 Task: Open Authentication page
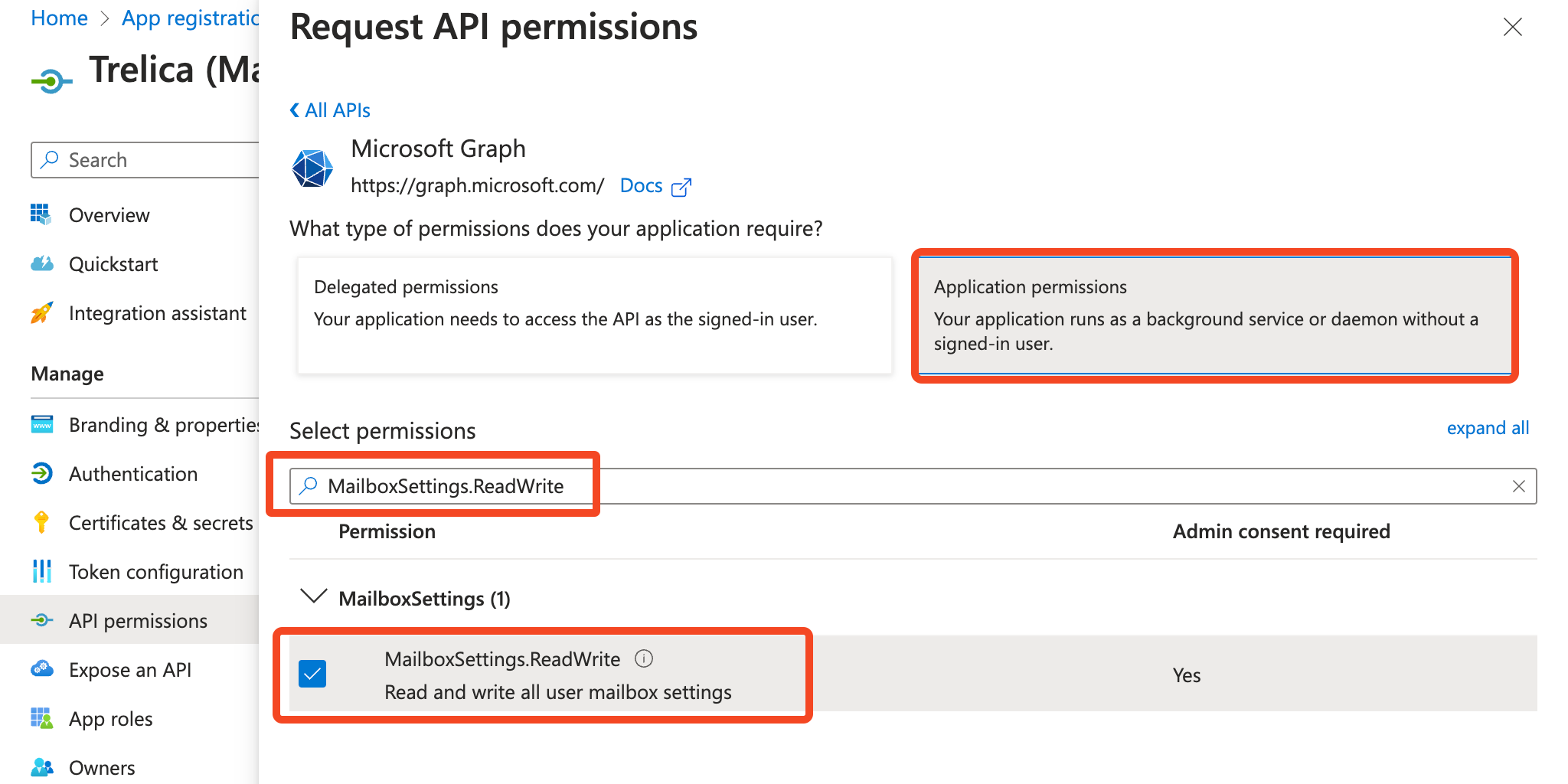click(133, 474)
